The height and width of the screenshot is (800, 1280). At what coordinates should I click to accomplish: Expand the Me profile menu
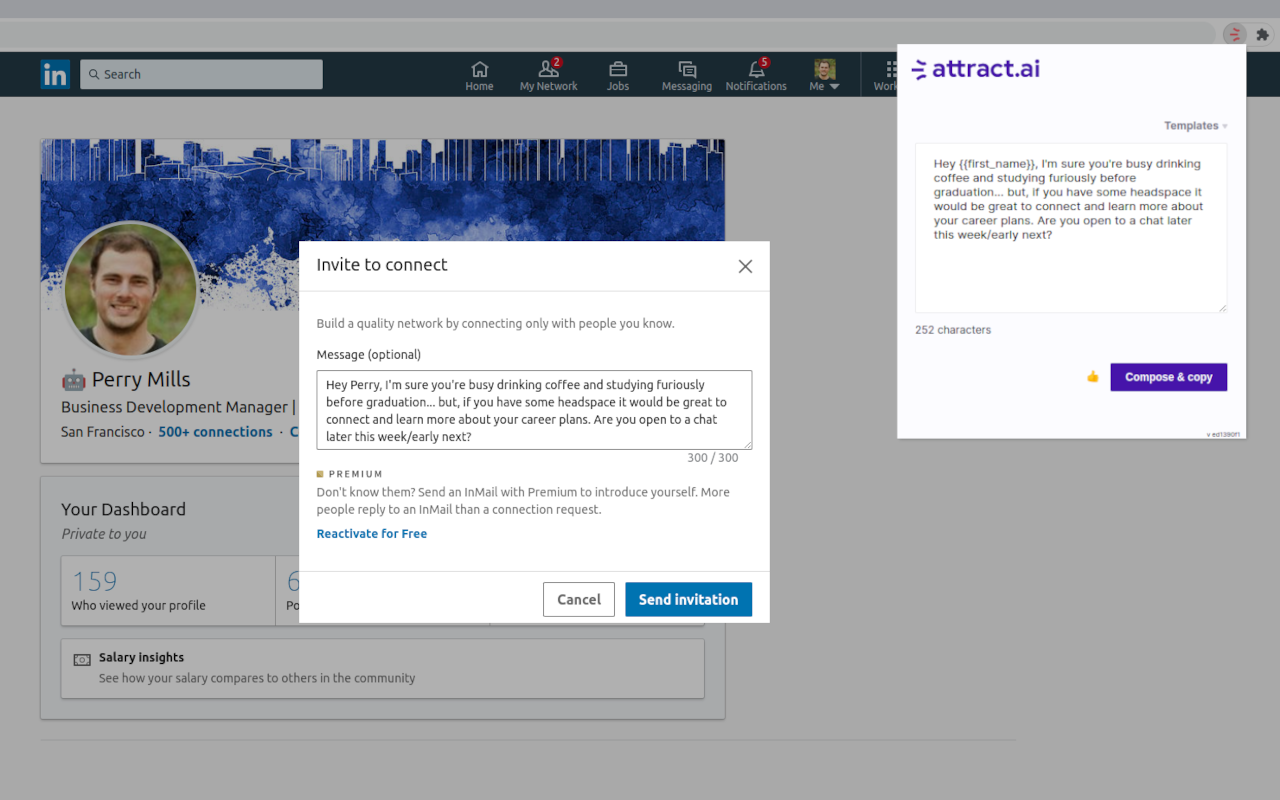823,74
